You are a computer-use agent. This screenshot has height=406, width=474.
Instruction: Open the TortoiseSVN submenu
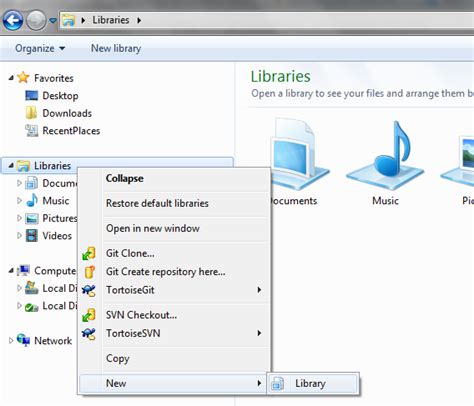point(174,333)
